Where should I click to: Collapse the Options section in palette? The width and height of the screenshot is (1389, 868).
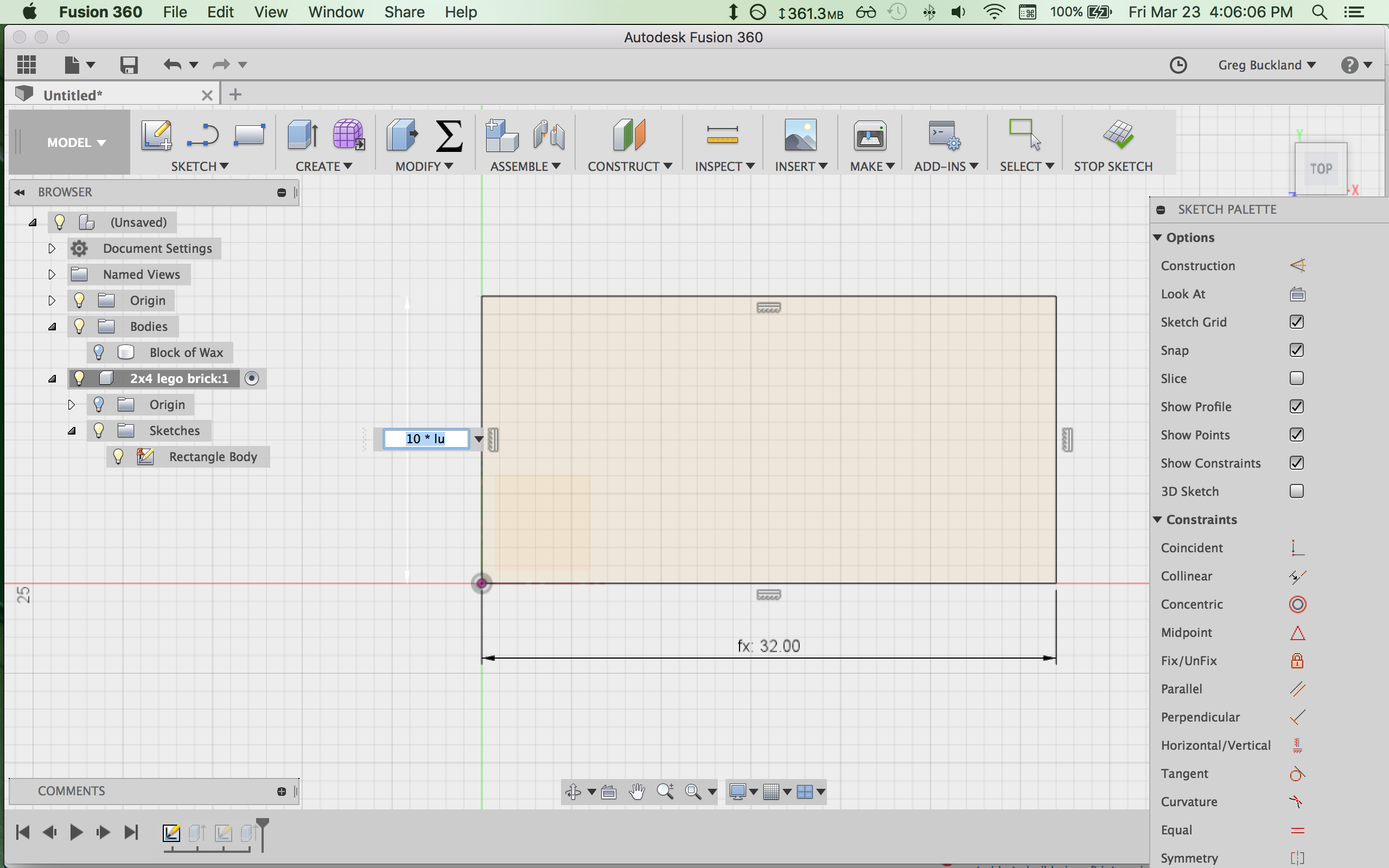1158,238
